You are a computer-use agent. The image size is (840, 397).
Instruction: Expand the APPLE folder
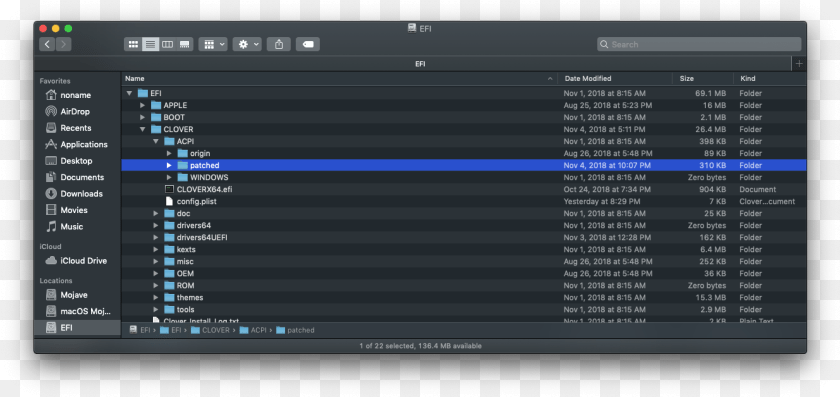142,106
